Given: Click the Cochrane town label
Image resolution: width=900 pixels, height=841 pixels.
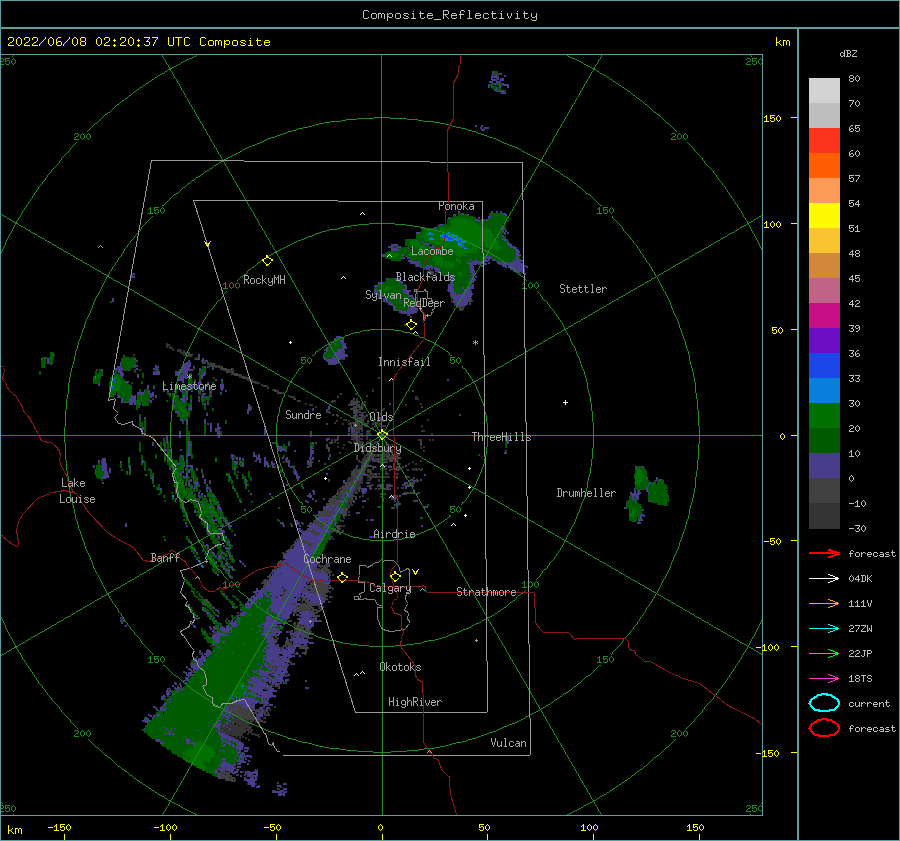Looking at the screenshot, I should click(327, 559).
